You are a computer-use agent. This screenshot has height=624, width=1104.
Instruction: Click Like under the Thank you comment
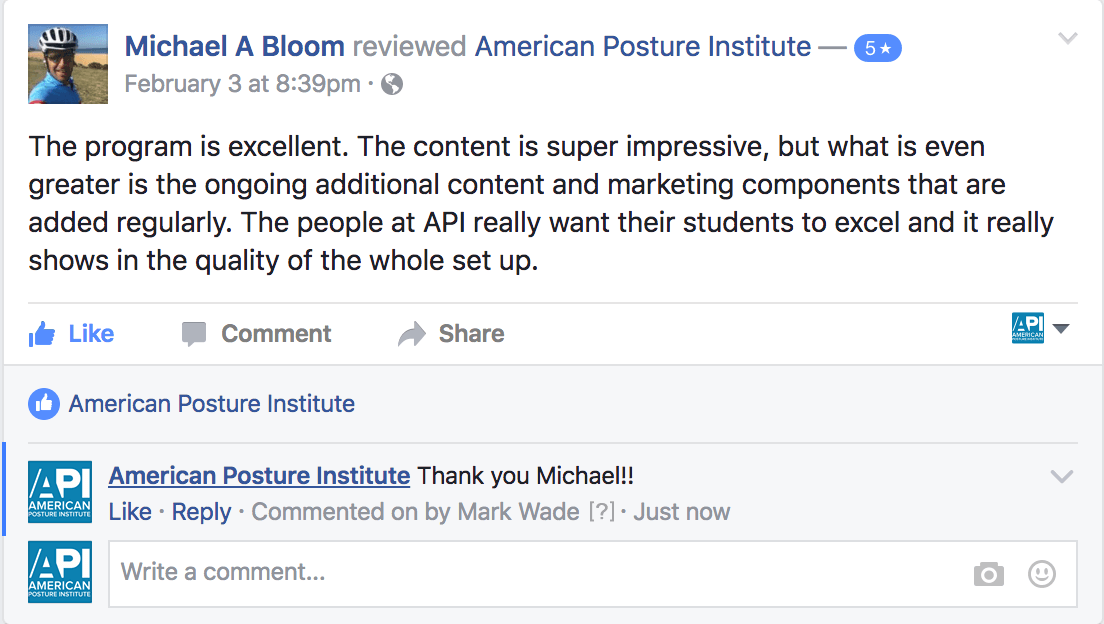(130, 512)
